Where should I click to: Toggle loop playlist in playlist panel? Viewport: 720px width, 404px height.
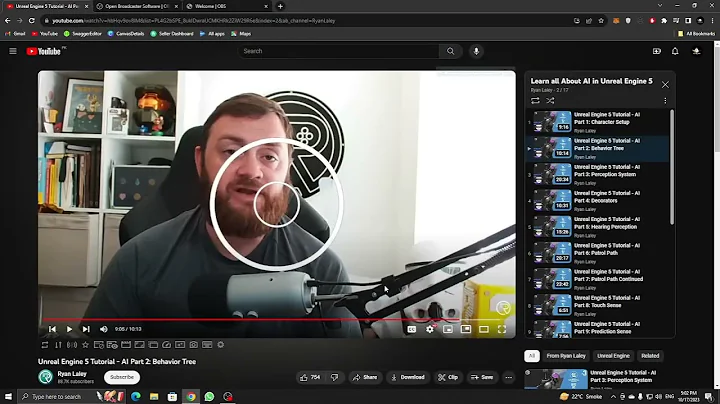point(535,101)
